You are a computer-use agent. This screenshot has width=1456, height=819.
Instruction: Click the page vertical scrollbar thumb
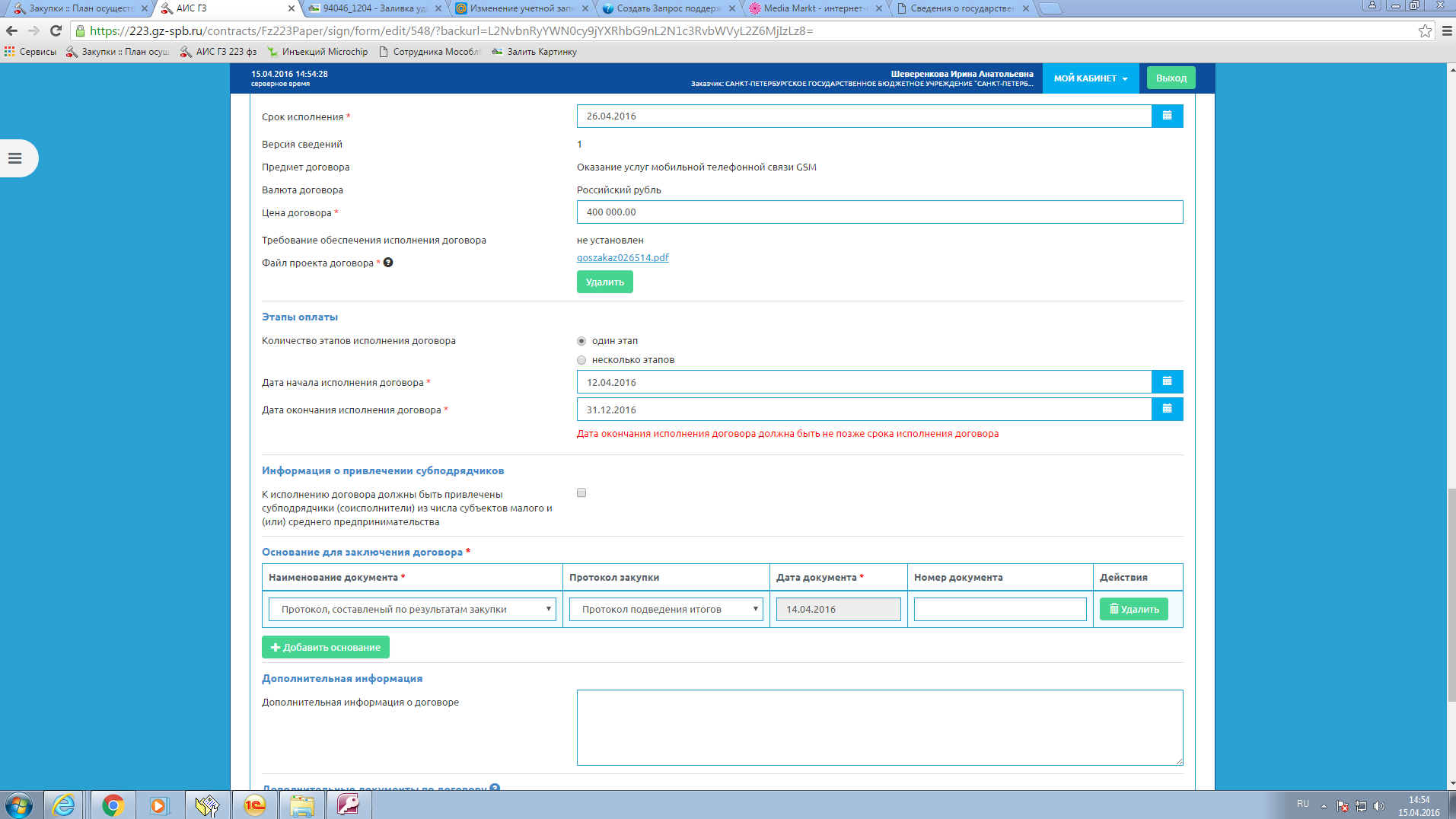click(1451, 596)
